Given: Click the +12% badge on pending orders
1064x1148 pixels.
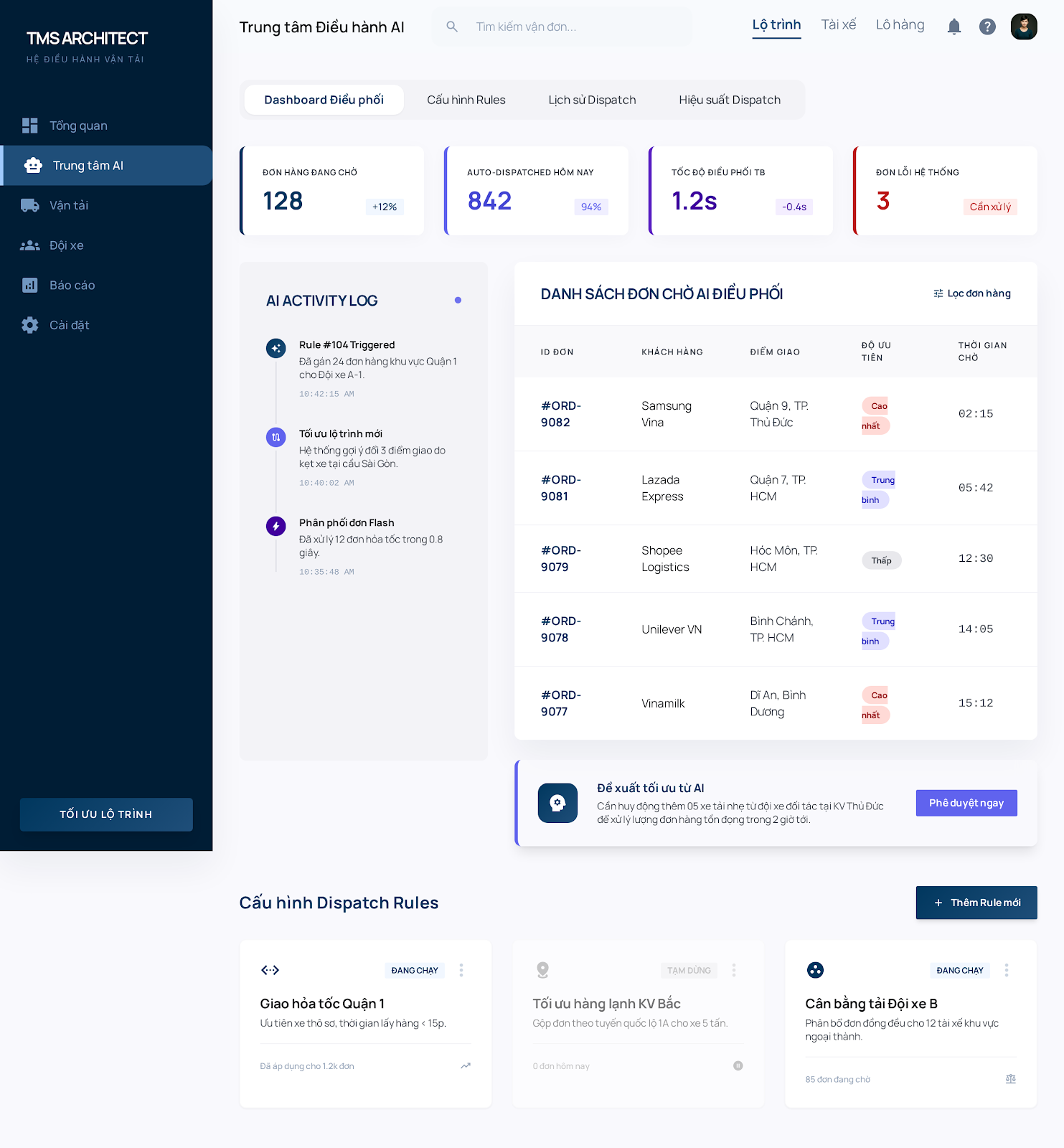Looking at the screenshot, I should 385,207.
